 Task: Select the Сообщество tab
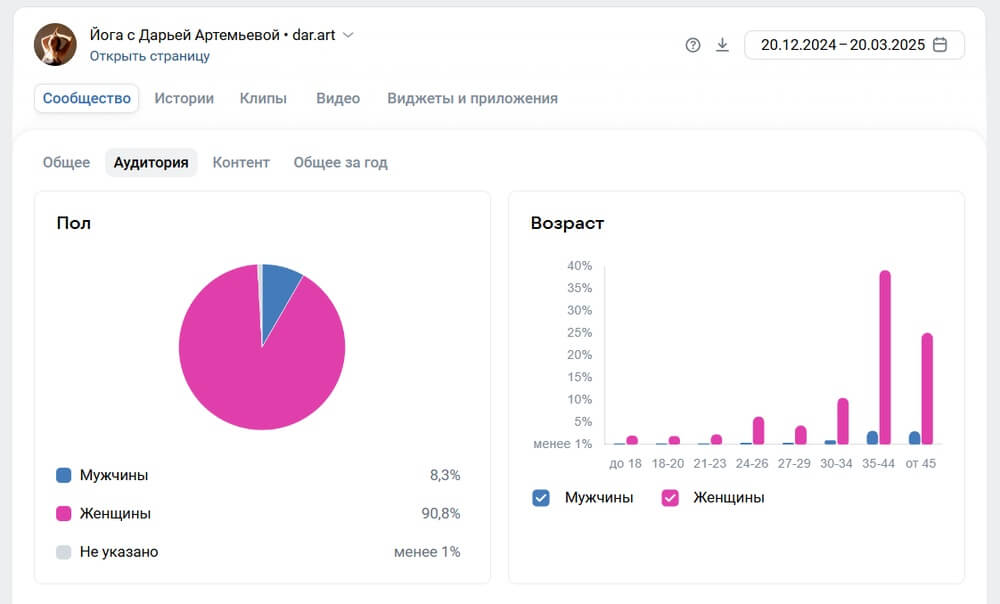(87, 98)
